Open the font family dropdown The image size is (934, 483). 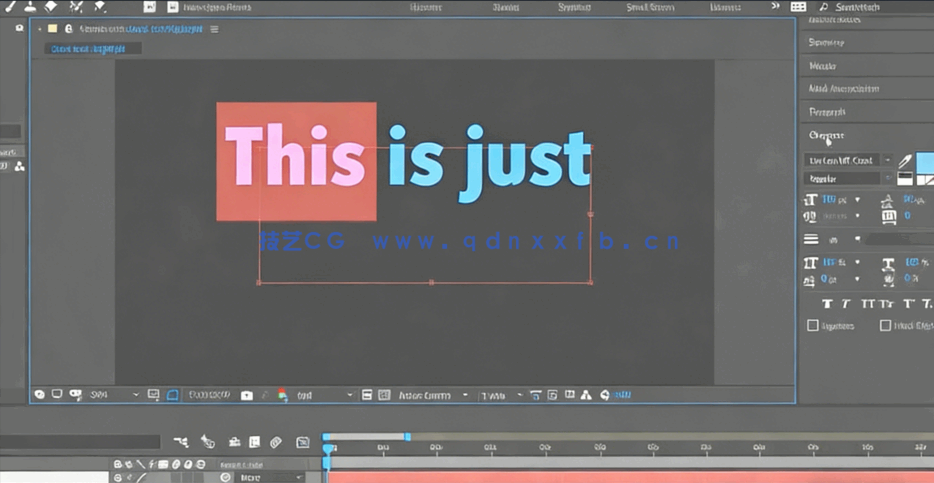(886, 160)
